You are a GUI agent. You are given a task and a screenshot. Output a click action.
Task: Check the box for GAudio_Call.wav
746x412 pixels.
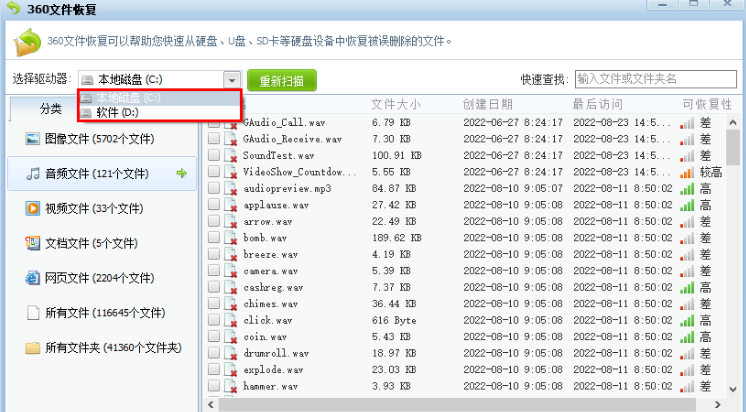coord(214,123)
